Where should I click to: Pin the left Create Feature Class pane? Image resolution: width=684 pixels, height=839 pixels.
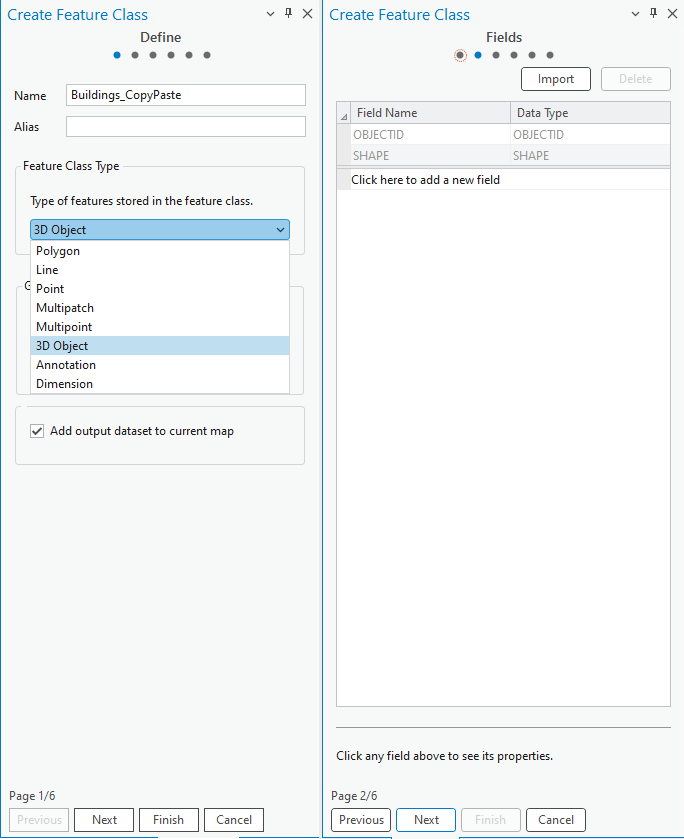(288, 13)
